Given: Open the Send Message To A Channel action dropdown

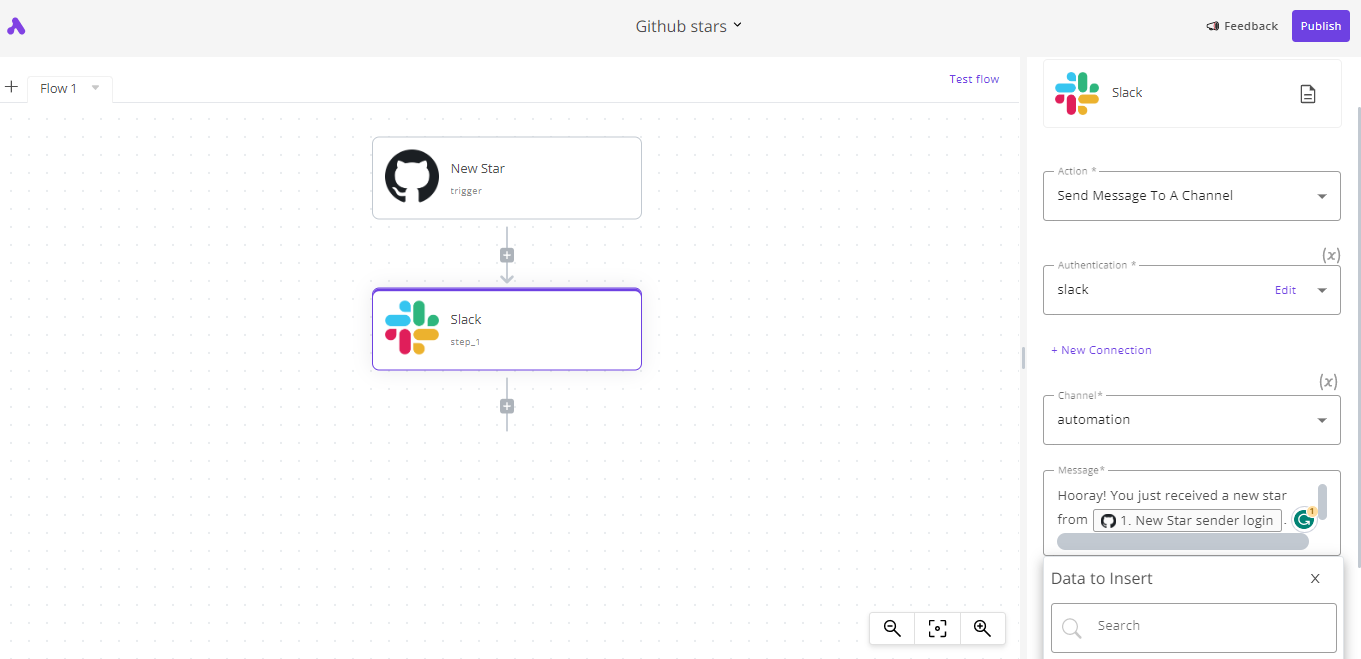Looking at the screenshot, I should [x=1191, y=195].
